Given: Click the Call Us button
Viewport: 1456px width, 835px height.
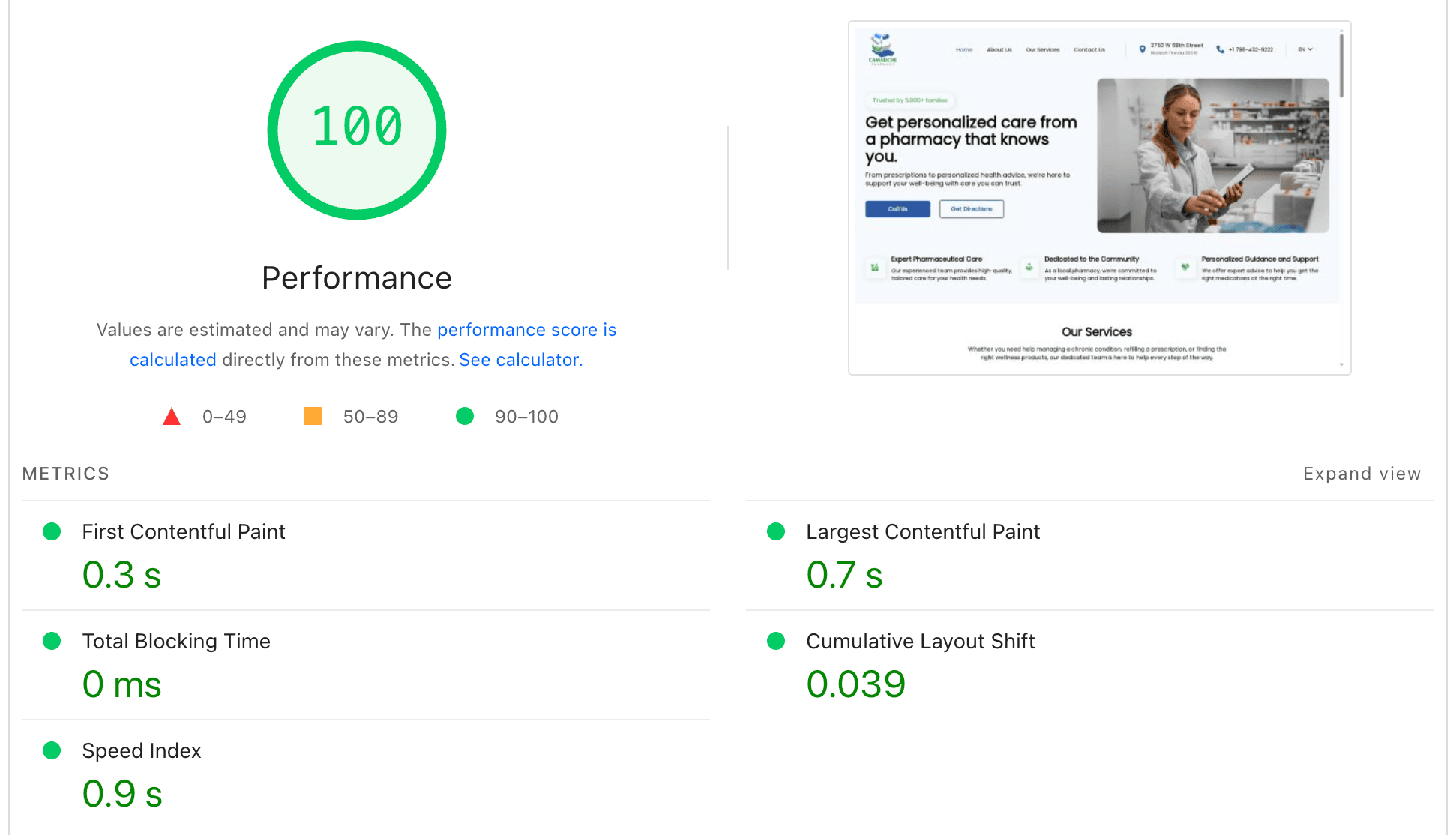Looking at the screenshot, I should (x=897, y=208).
